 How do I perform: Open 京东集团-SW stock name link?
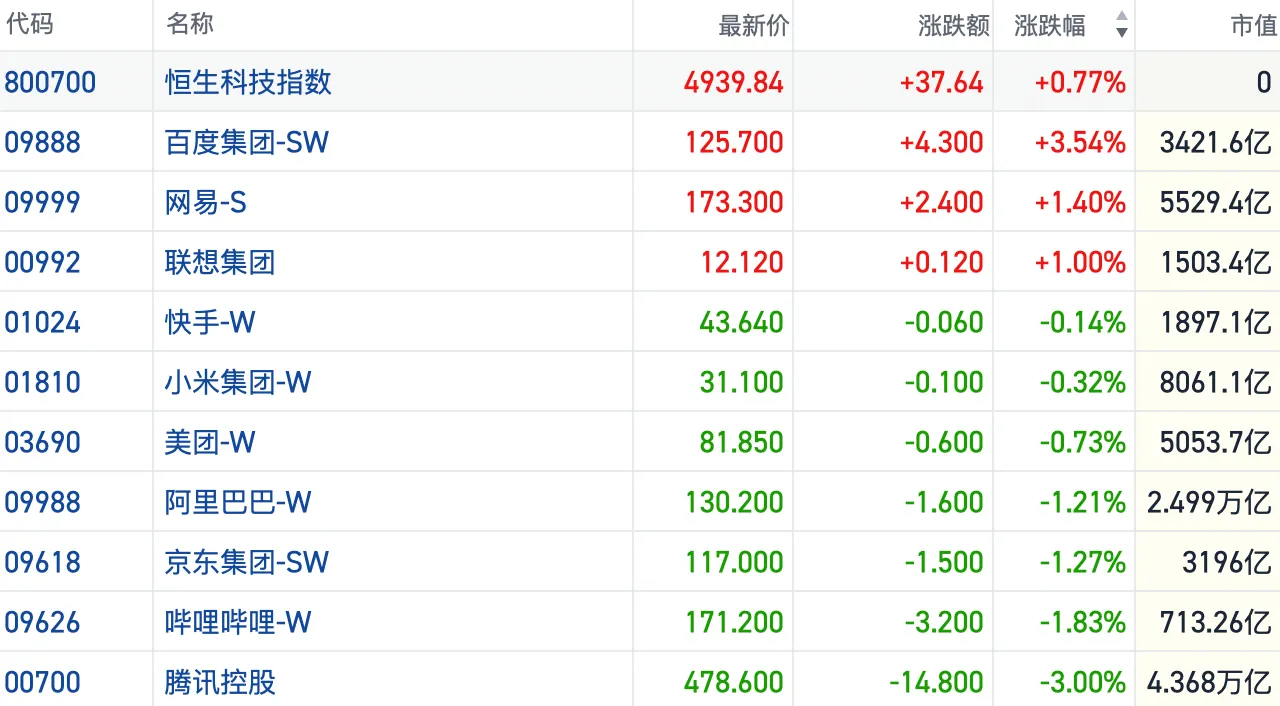(x=246, y=562)
